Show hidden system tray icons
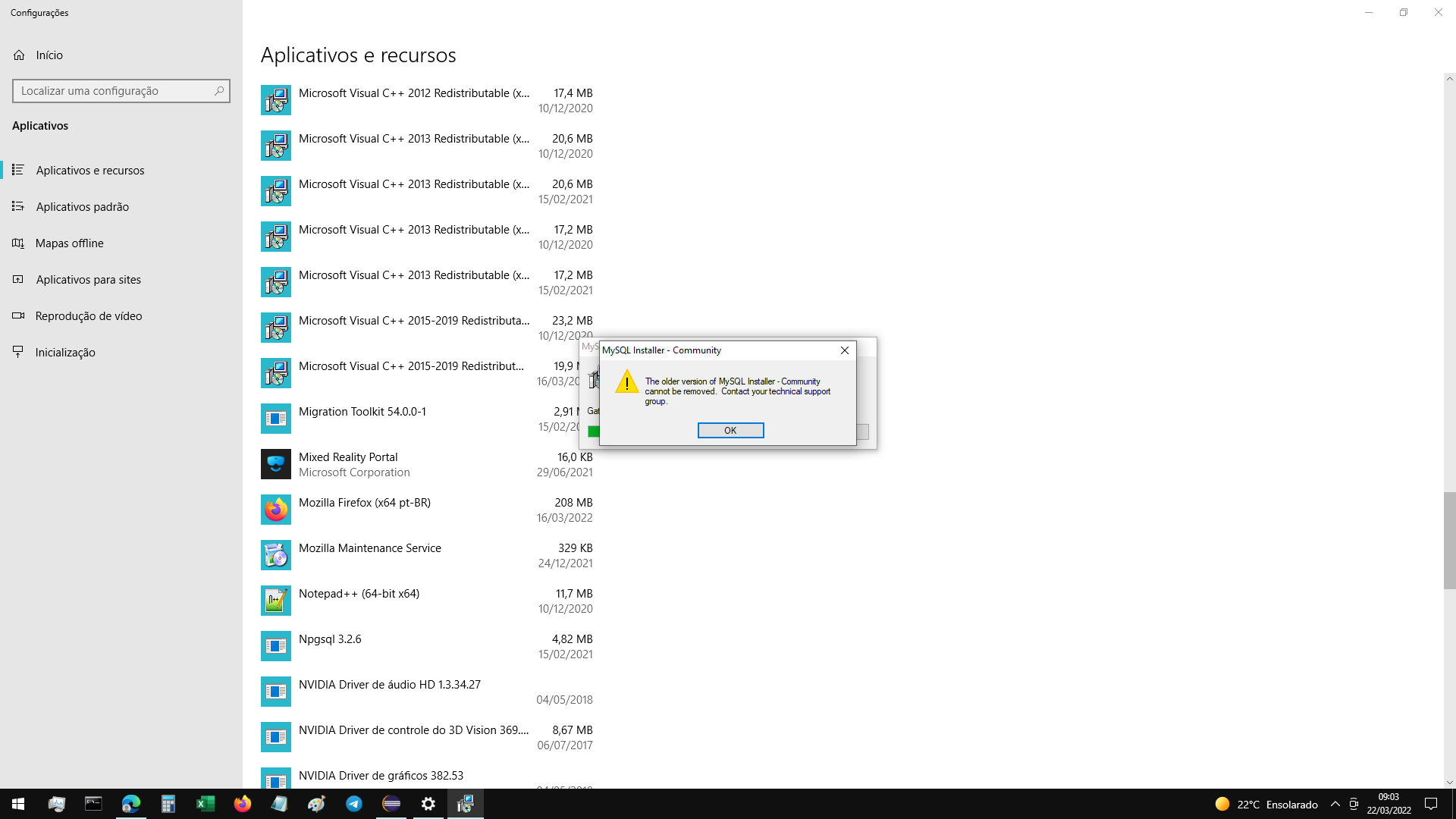The width and height of the screenshot is (1456, 819). point(1335,805)
